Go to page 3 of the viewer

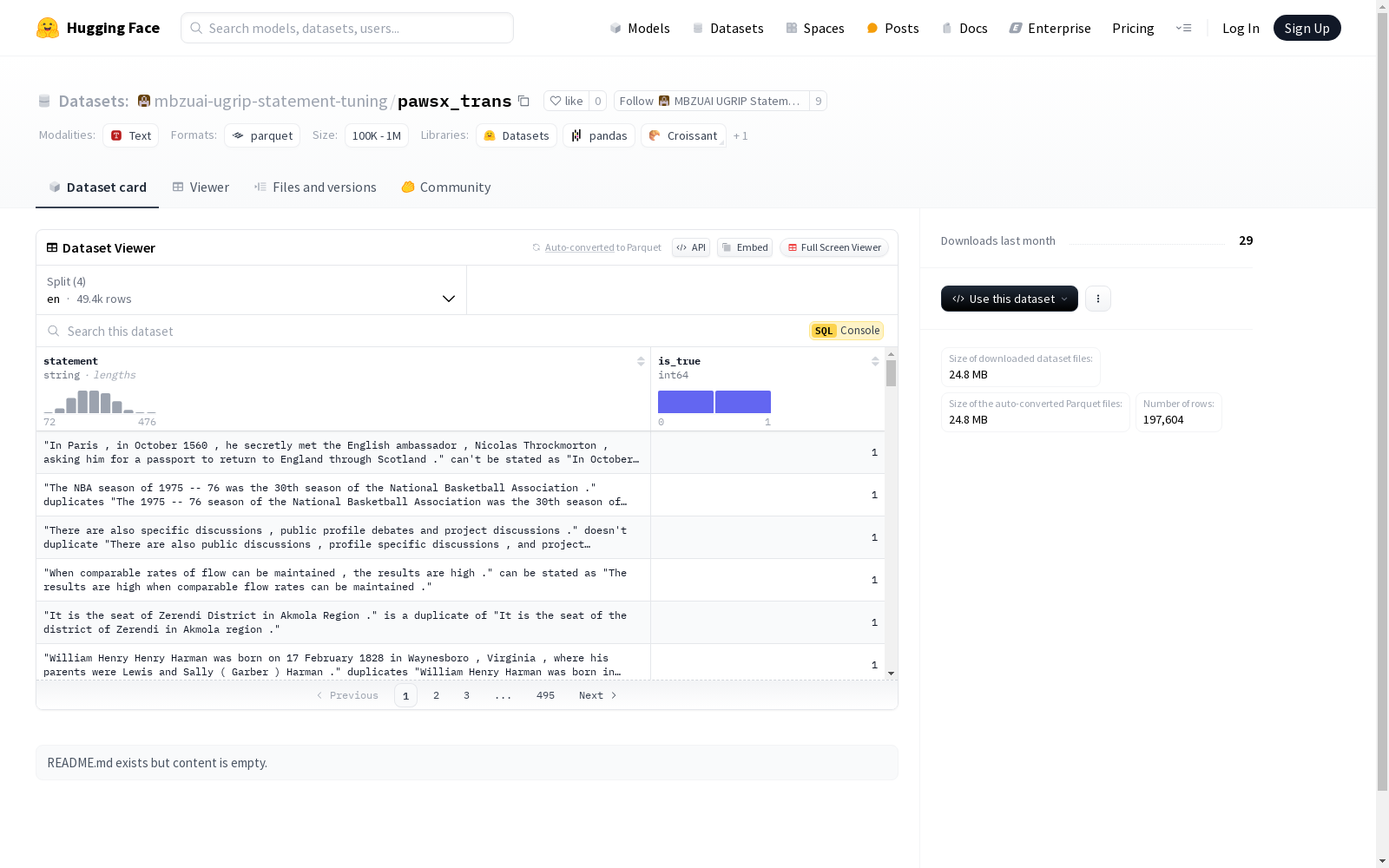tap(466, 695)
